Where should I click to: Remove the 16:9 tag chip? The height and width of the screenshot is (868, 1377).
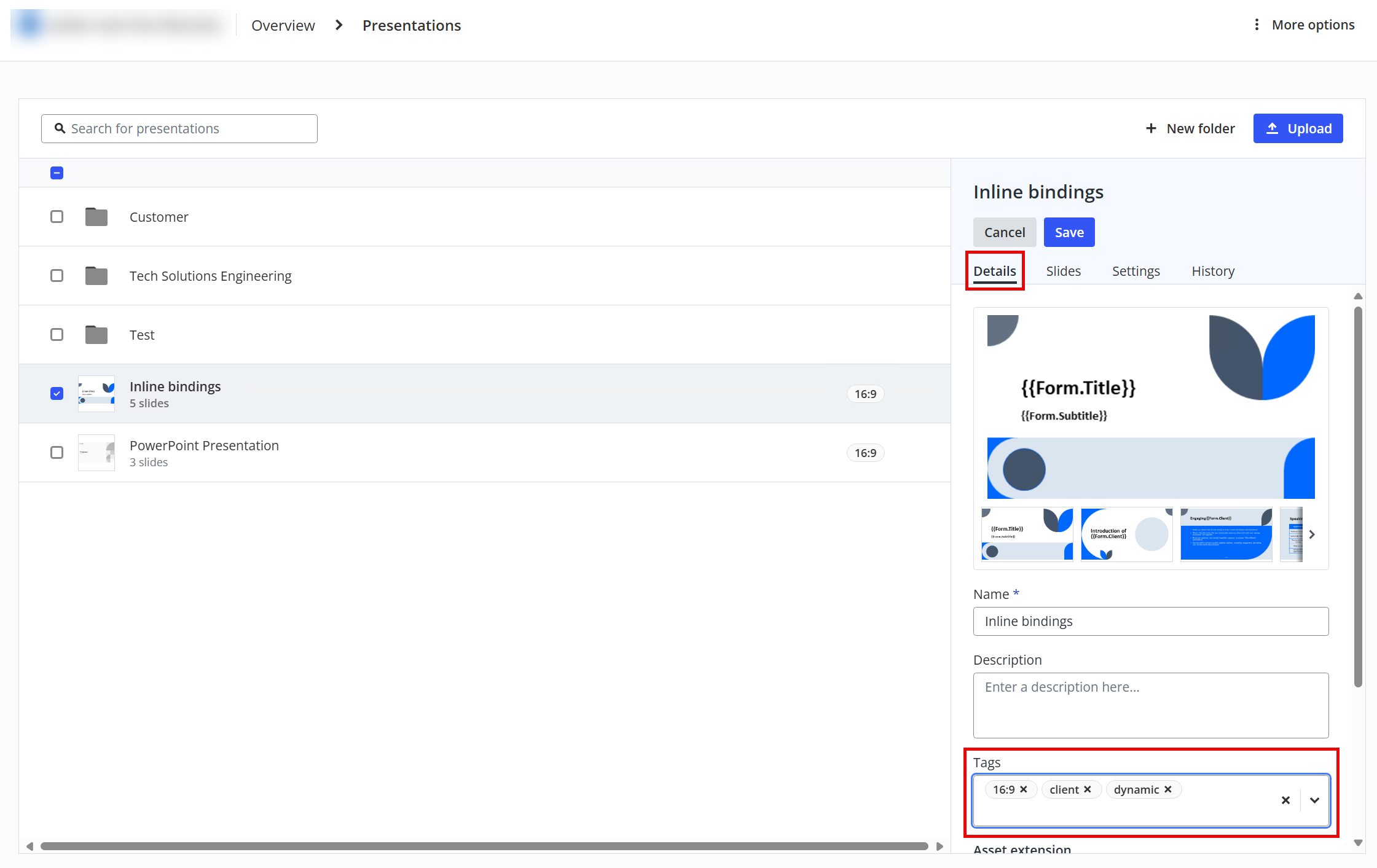pos(1024,789)
